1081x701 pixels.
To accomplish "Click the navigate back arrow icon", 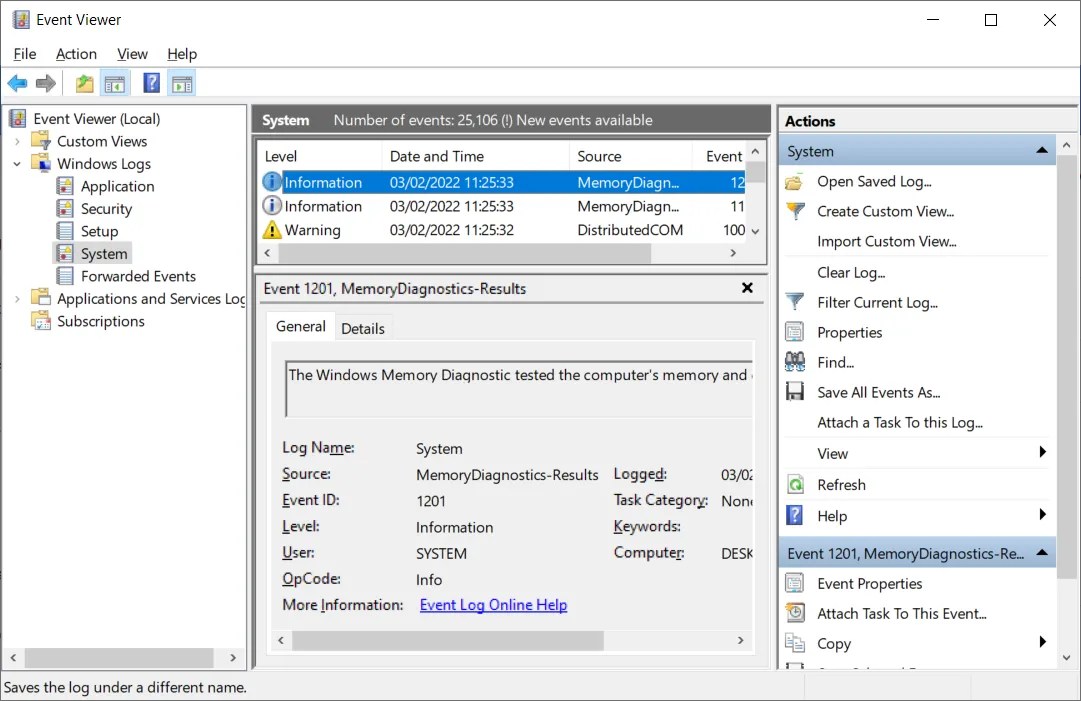I will [x=17, y=83].
